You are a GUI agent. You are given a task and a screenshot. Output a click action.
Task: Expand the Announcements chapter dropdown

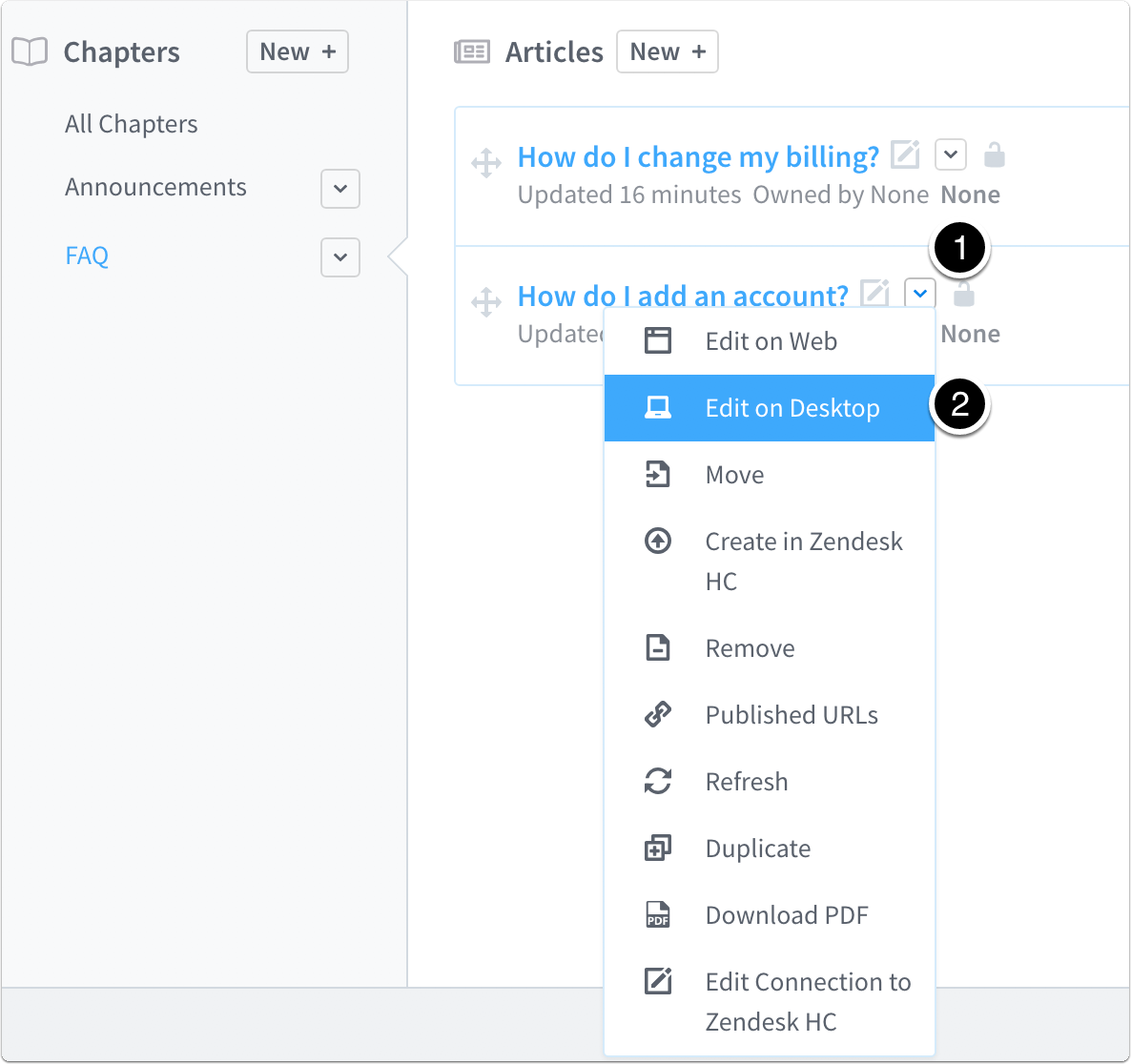click(x=340, y=189)
